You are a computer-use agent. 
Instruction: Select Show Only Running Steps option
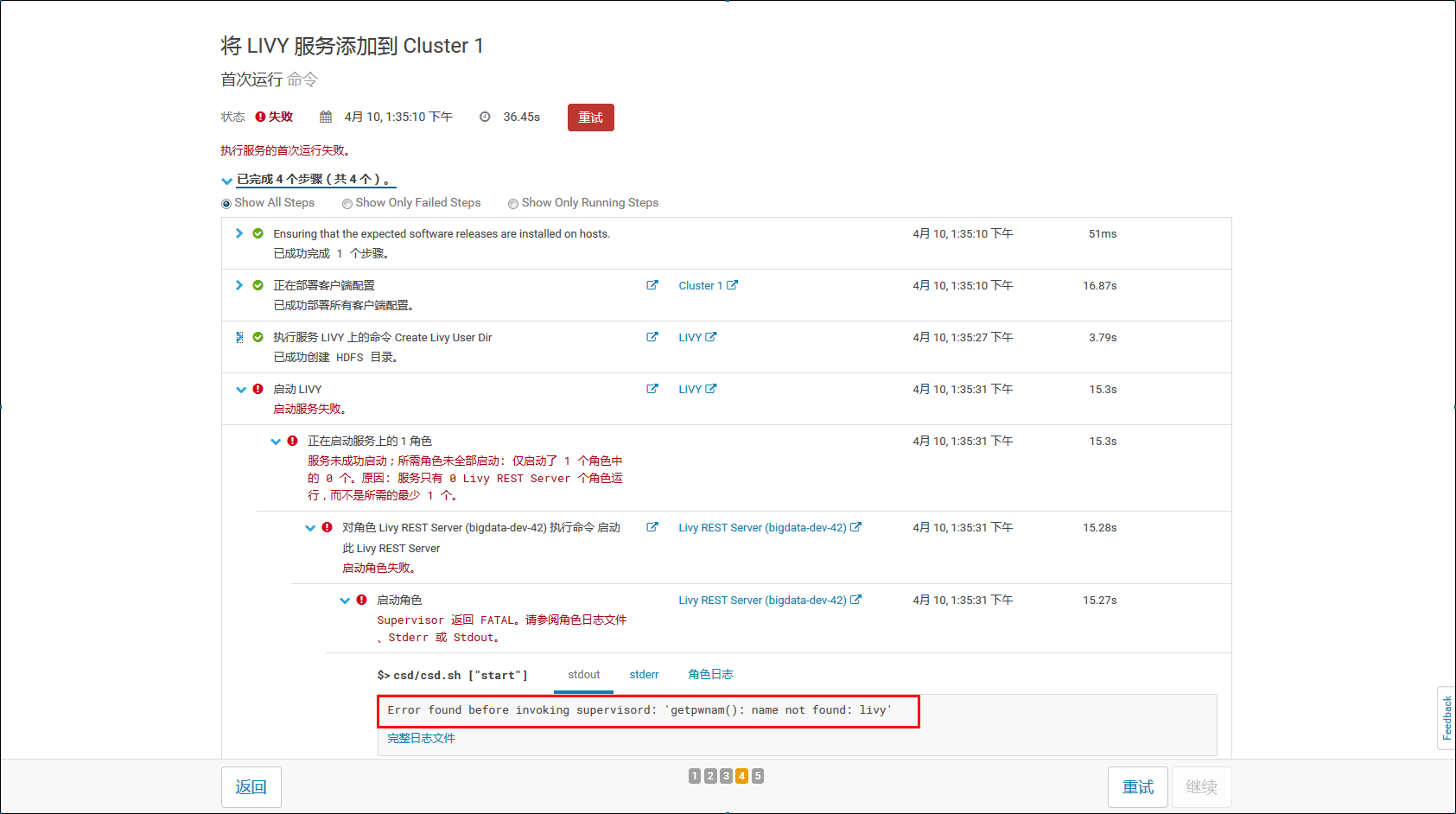(x=513, y=204)
